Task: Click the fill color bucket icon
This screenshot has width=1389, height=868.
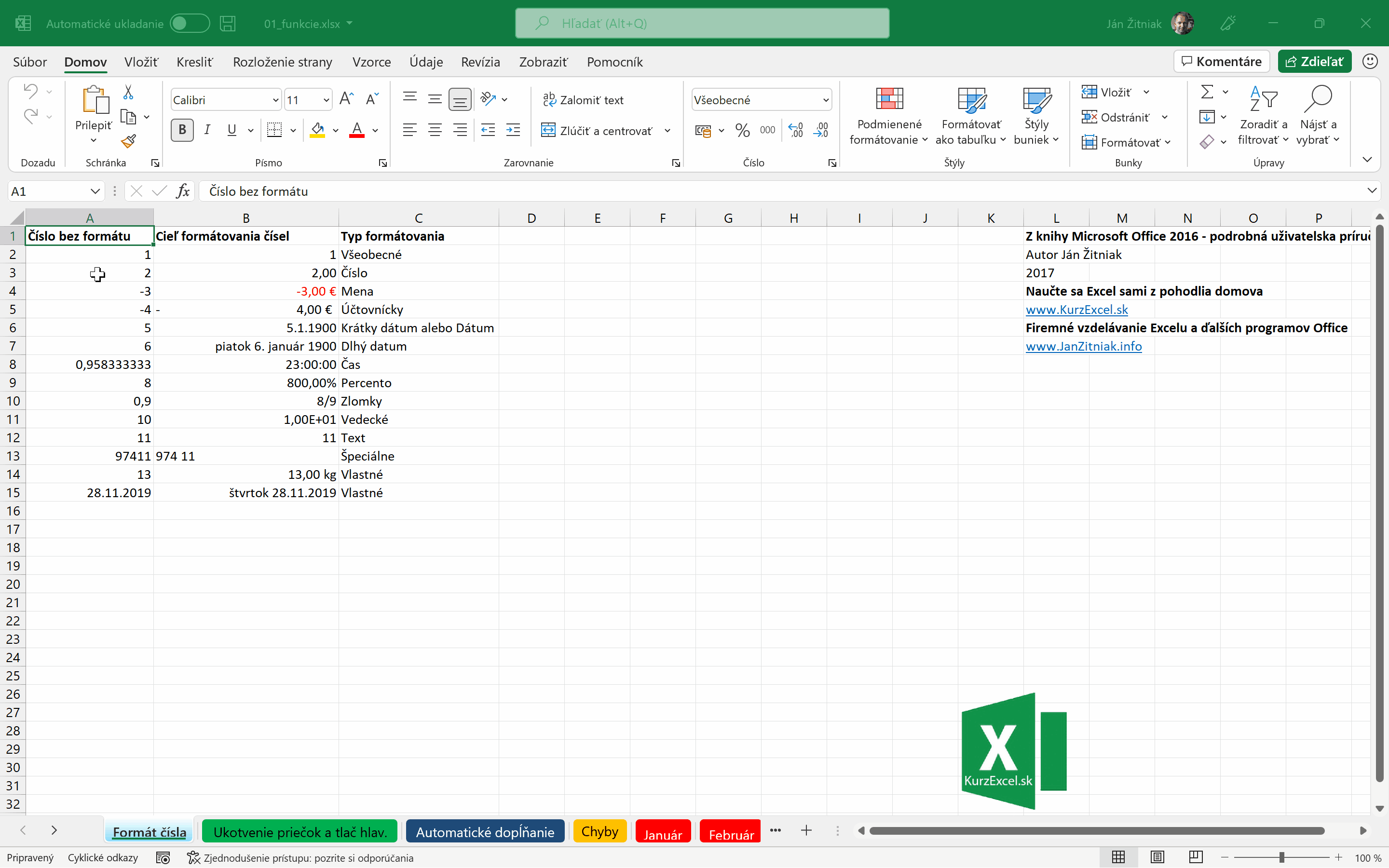Action: click(x=317, y=130)
